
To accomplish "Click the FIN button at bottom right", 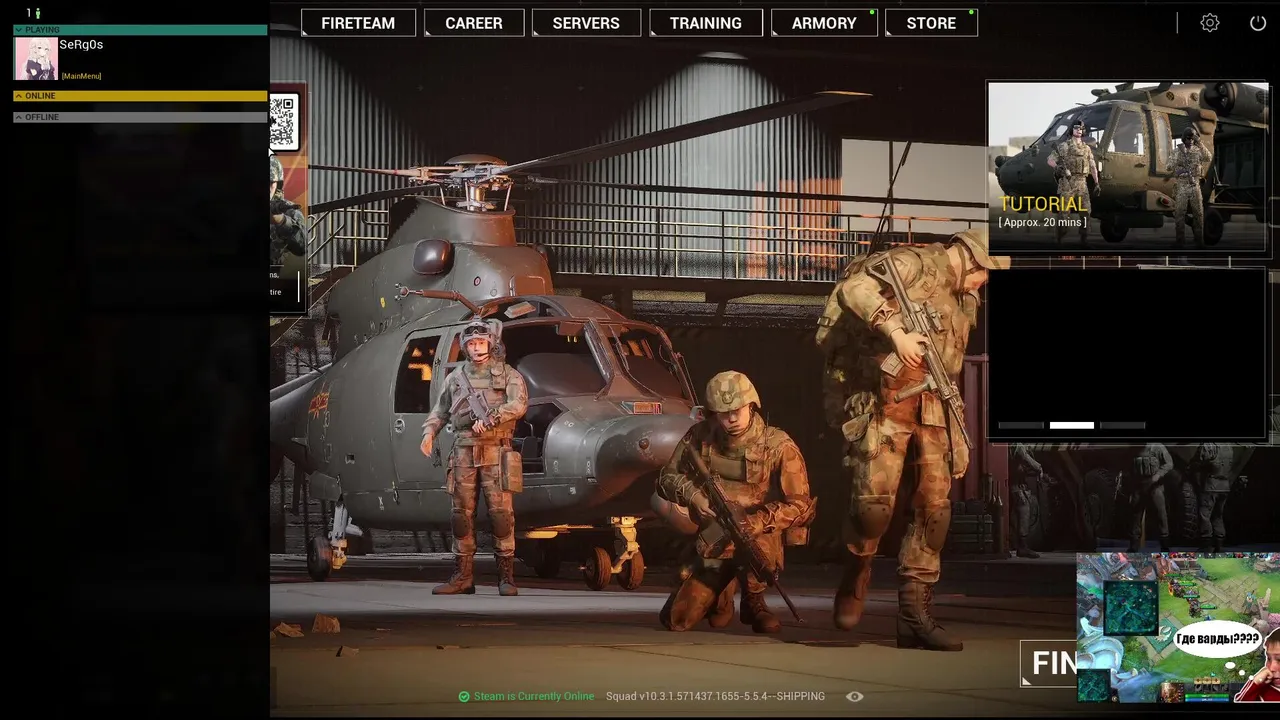I will 1049,664.
